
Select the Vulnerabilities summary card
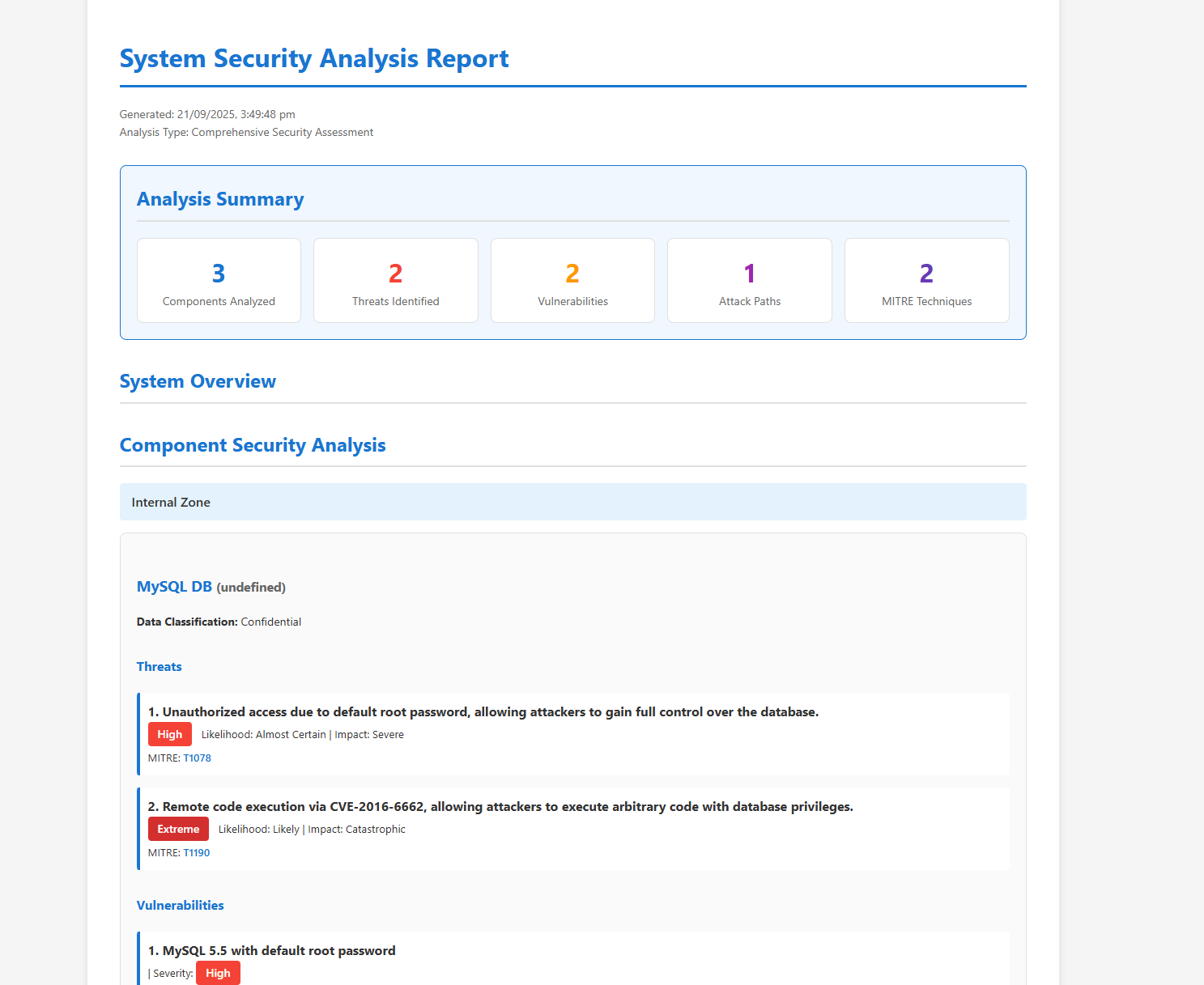[572, 280]
